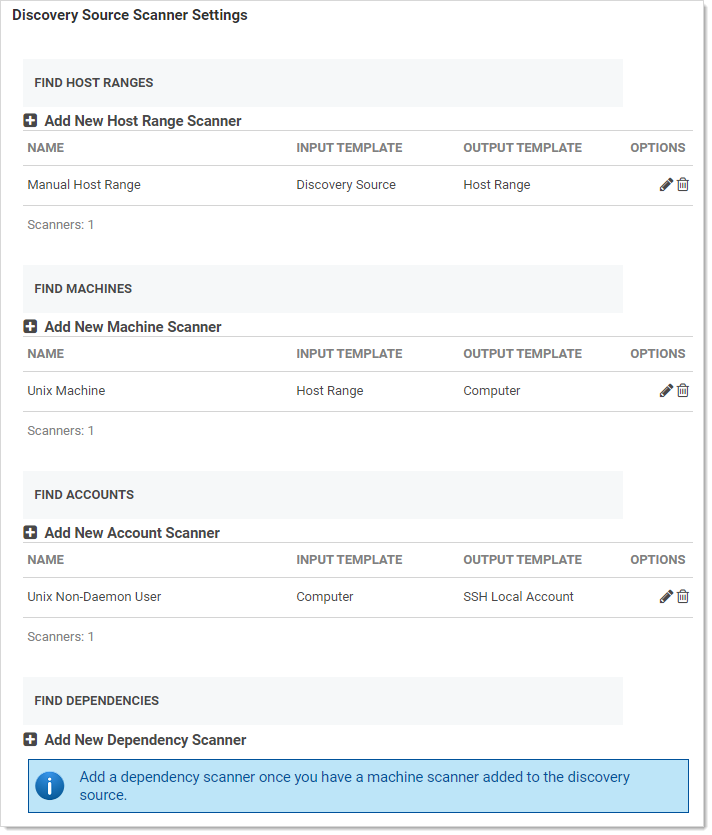Click the plus icon for Machine Scanner
This screenshot has height=835, width=712.
(30, 327)
